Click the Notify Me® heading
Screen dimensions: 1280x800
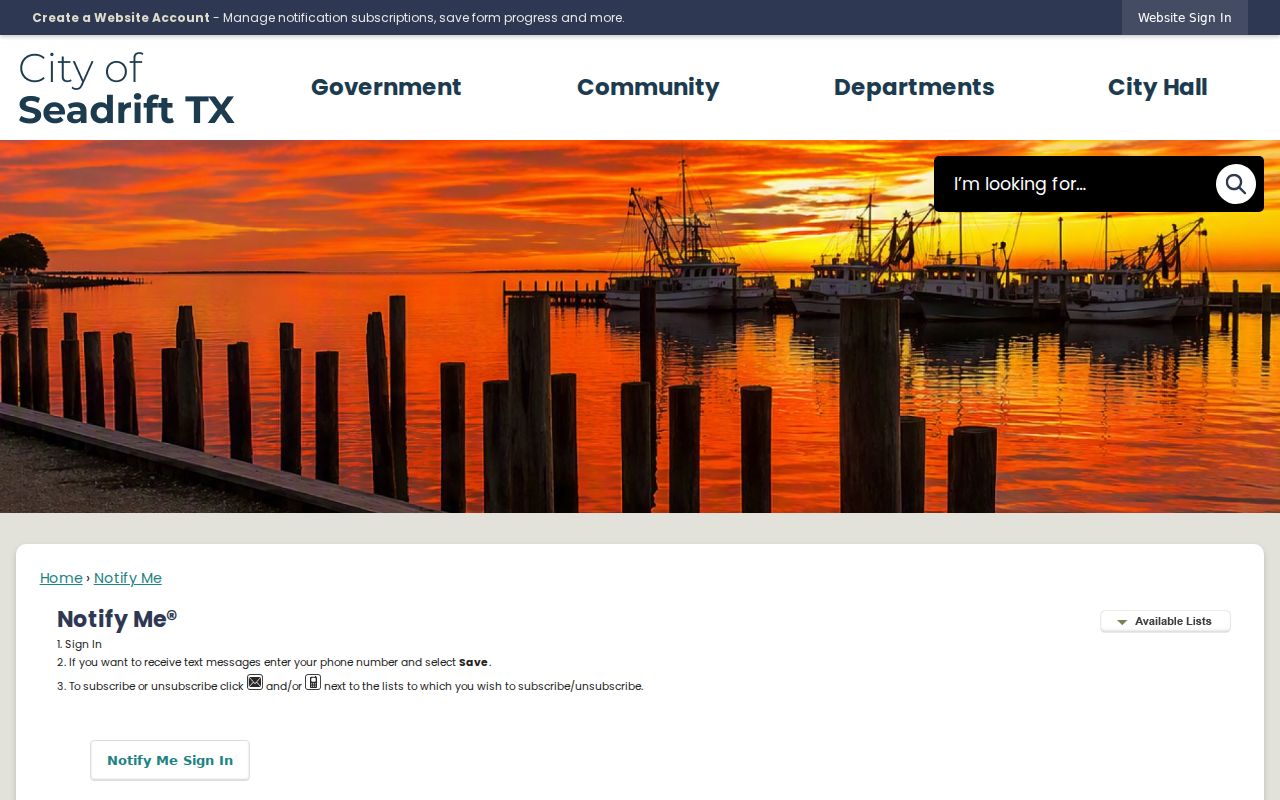(x=117, y=619)
